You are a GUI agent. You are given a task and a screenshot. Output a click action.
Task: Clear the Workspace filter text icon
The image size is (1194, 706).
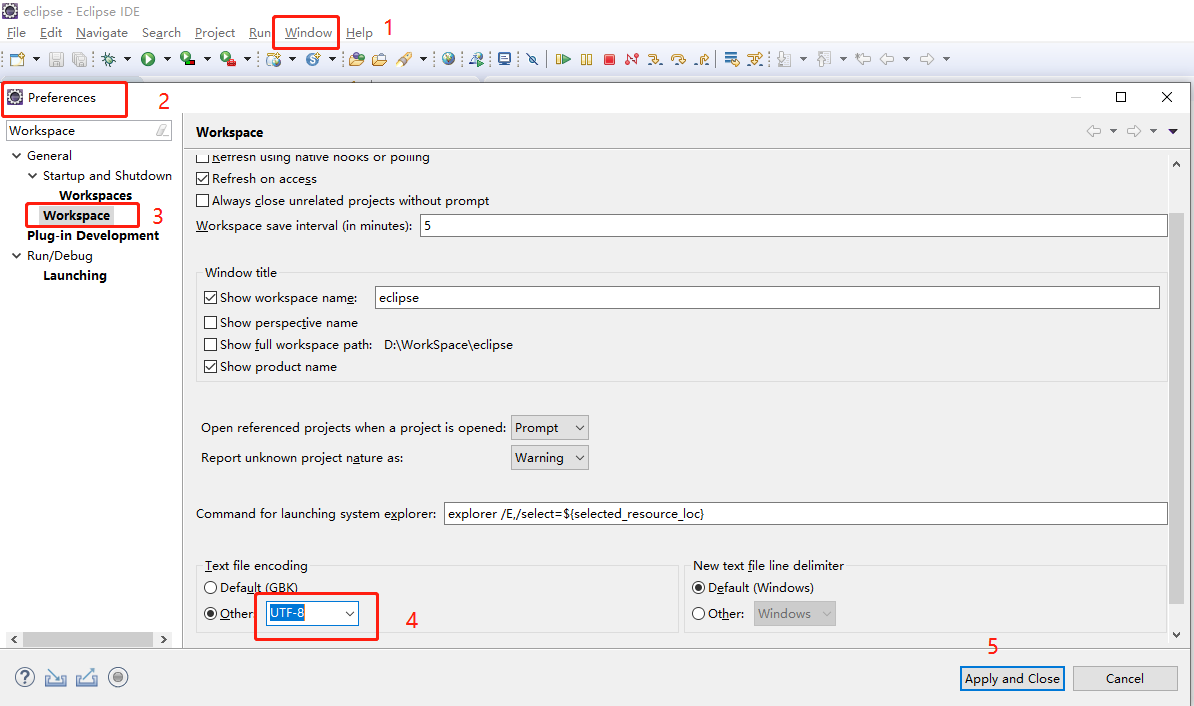click(x=161, y=130)
